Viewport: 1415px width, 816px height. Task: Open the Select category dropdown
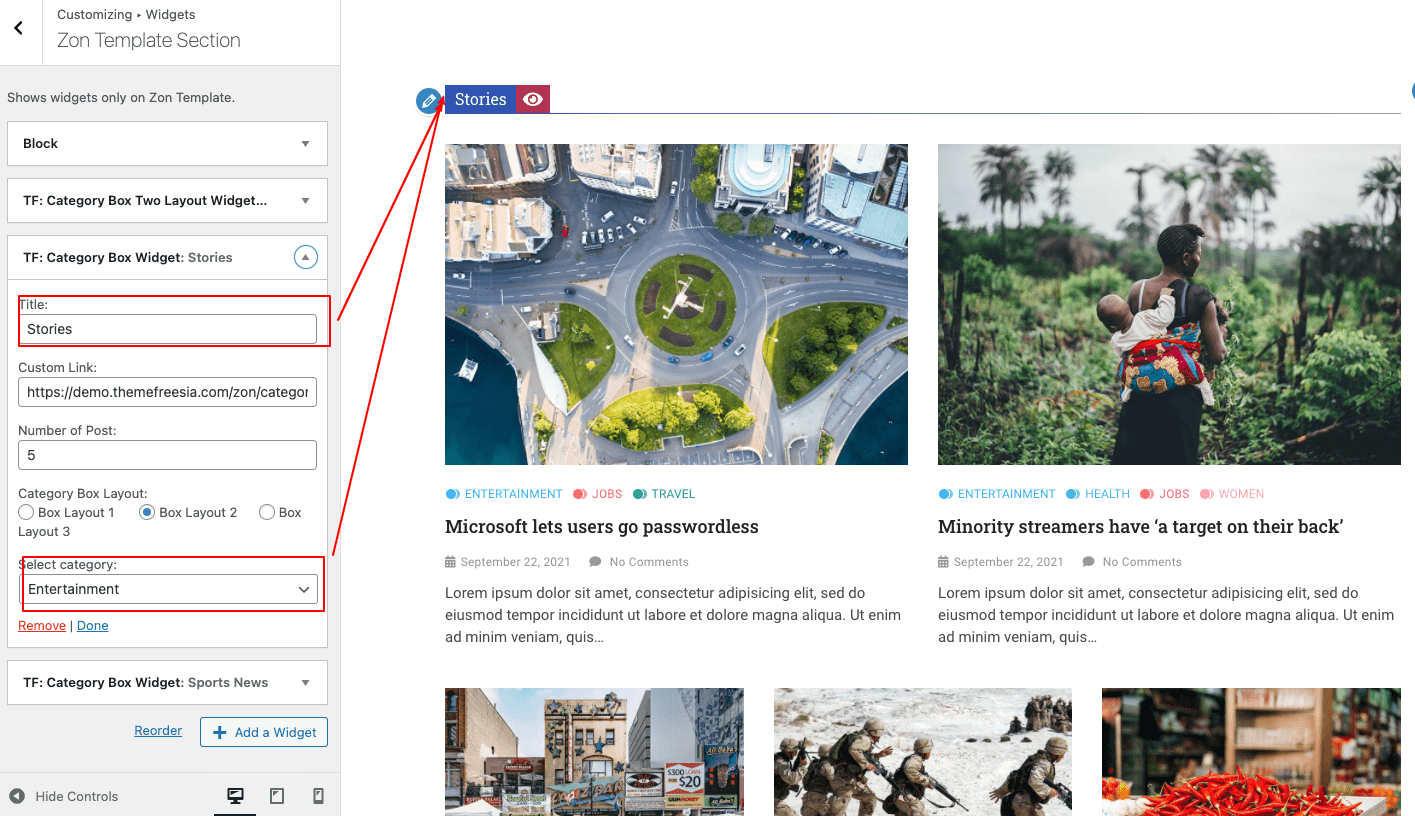(169, 589)
